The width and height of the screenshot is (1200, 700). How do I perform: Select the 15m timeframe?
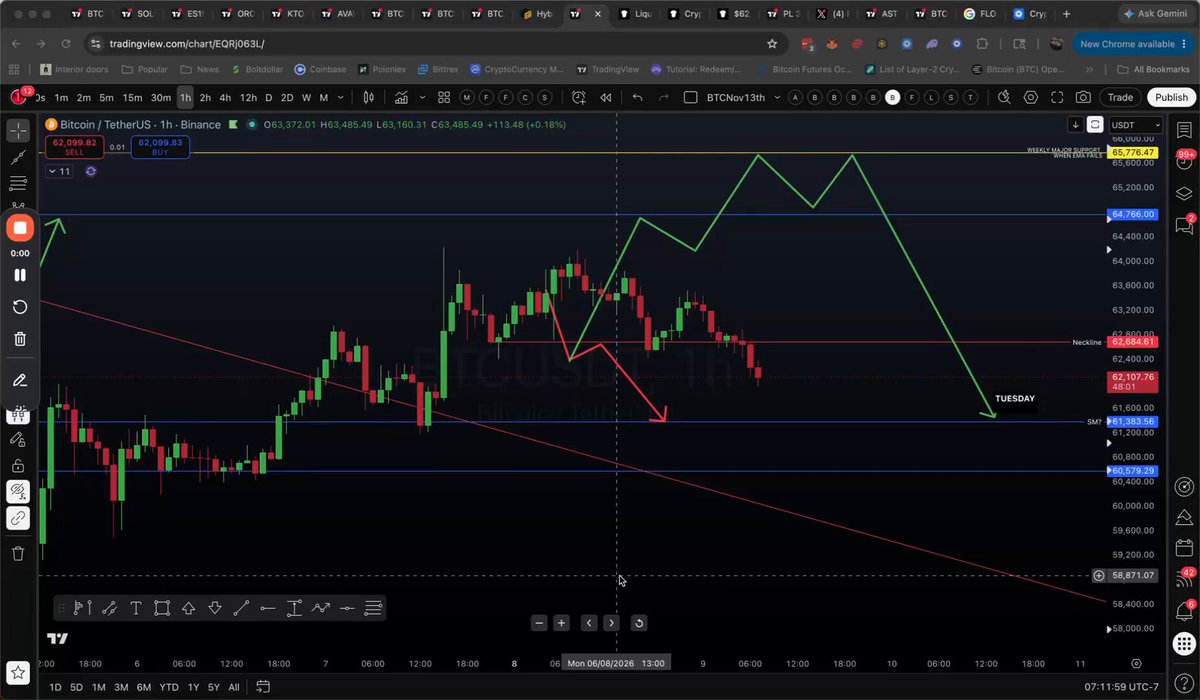pos(132,97)
